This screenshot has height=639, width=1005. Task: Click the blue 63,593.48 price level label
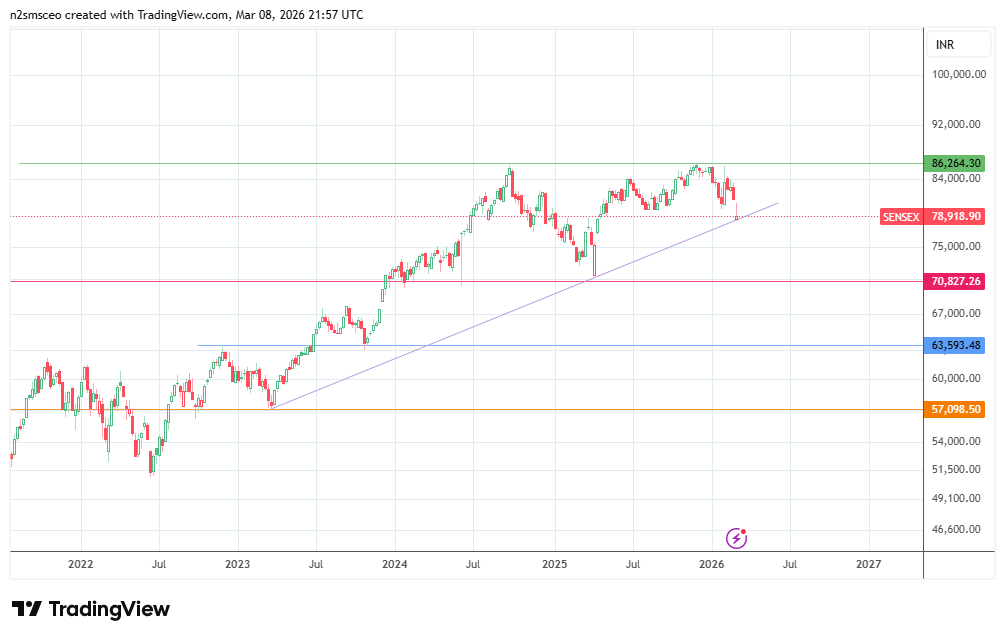tap(956, 345)
